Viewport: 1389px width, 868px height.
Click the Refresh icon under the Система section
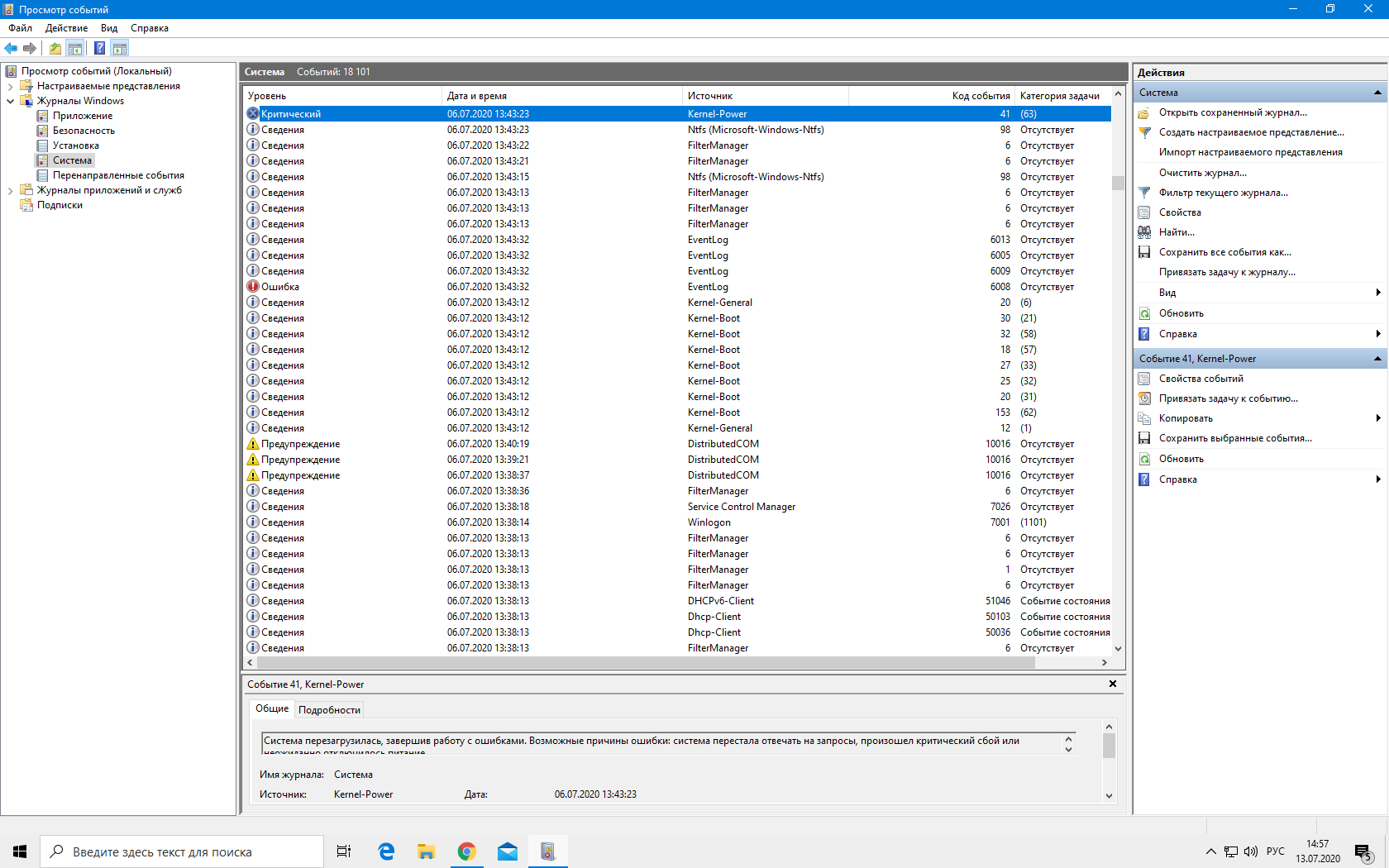(1144, 313)
